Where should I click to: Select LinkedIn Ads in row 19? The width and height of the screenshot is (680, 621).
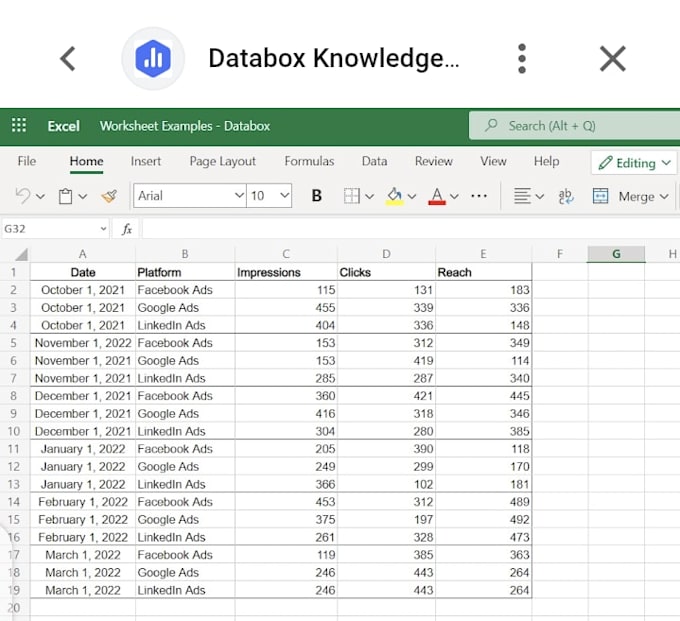(185, 590)
